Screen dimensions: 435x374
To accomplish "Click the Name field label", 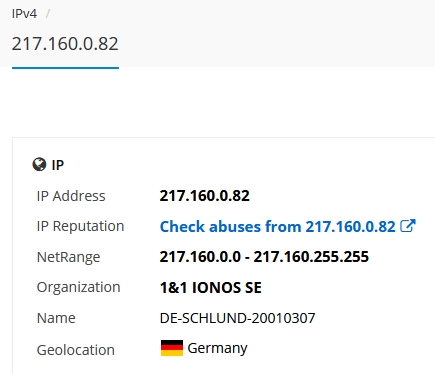I will 56,318.
